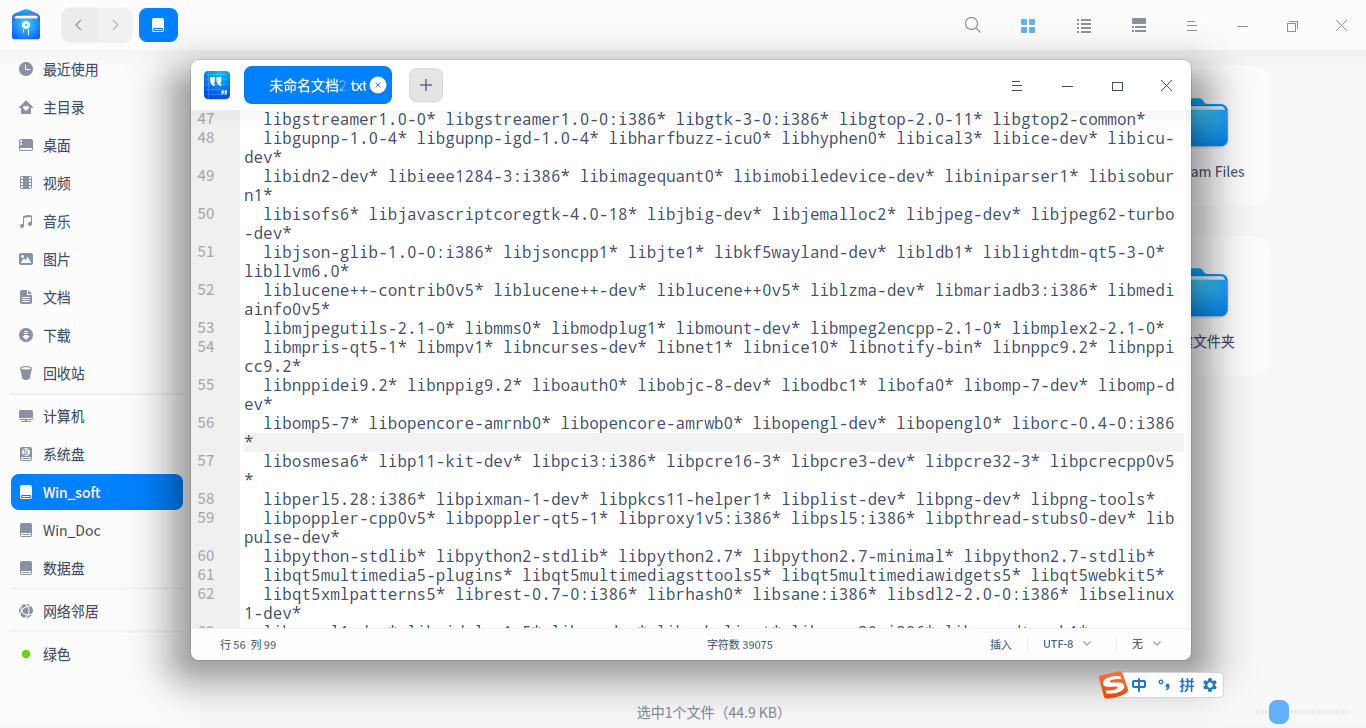Click the 拼 icon on Sogou bar

1186,685
